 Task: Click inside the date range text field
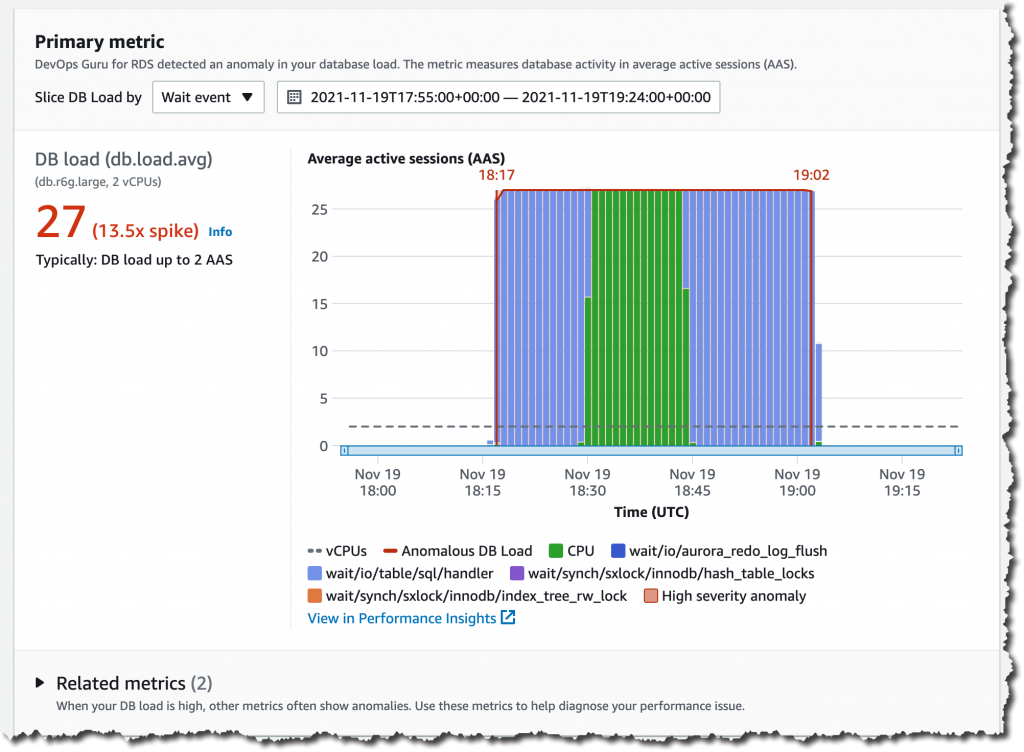(500, 96)
